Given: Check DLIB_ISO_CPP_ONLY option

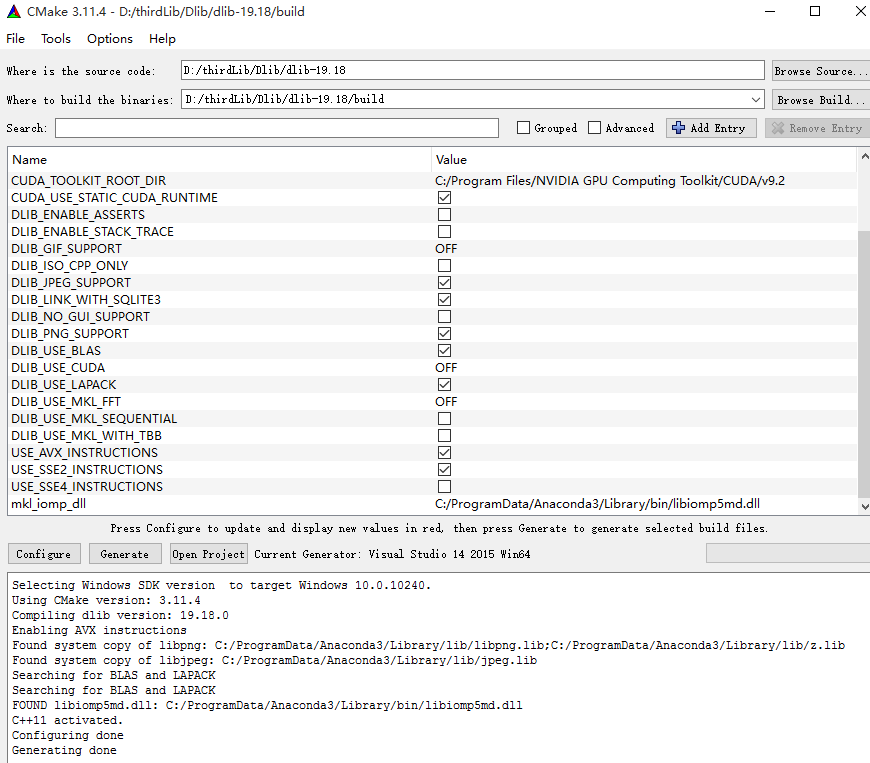Looking at the screenshot, I should tap(444, 266).
